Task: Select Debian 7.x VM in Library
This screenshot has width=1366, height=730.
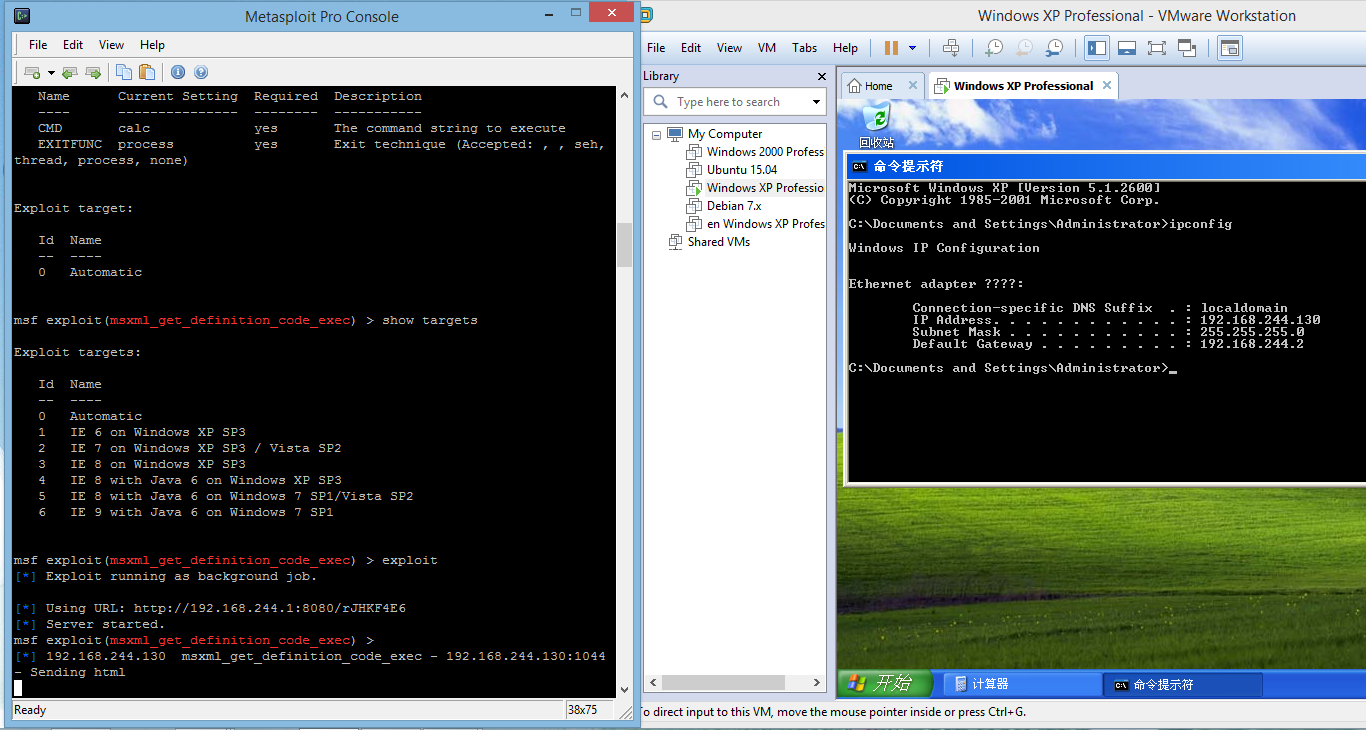Action: [x=734, y=206]
